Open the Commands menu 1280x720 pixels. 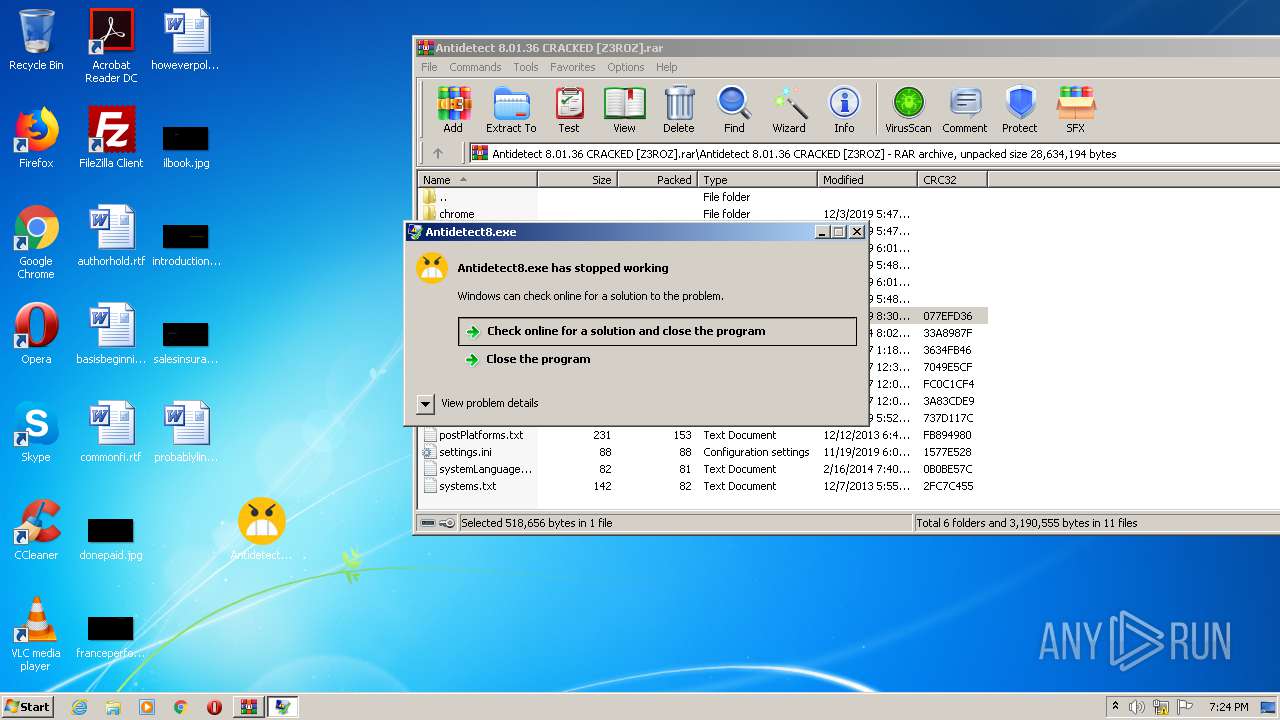point(475,67)
